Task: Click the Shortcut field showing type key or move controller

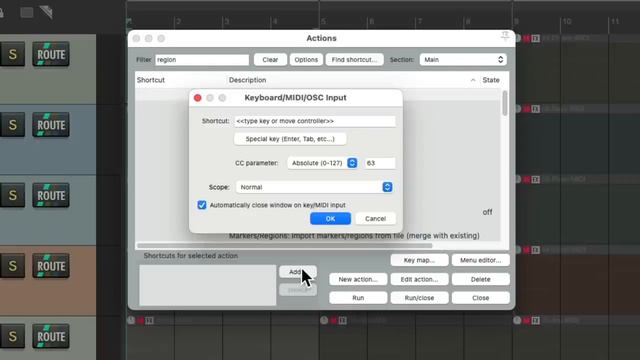Action: [x=315, y=121]
